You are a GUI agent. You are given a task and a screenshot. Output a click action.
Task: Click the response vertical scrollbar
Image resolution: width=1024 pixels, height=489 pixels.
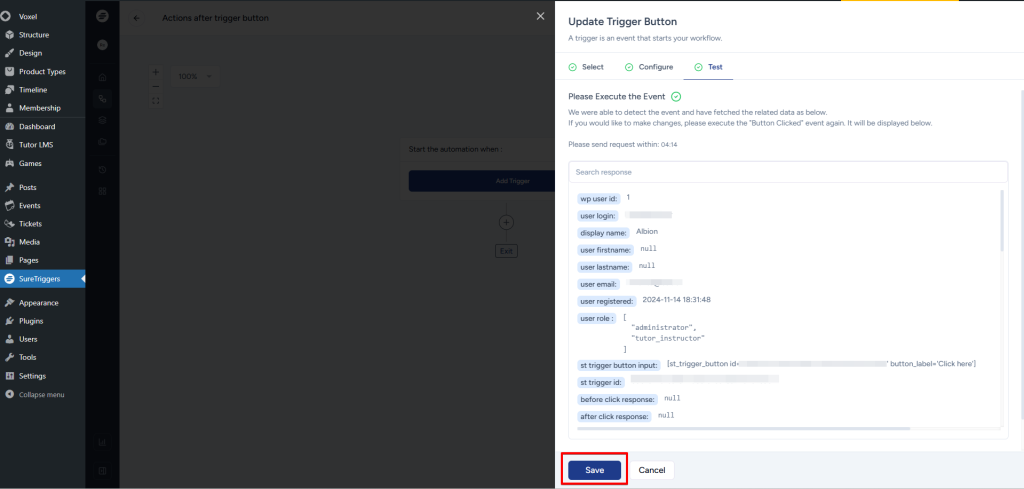click(x=1001, y=220)
